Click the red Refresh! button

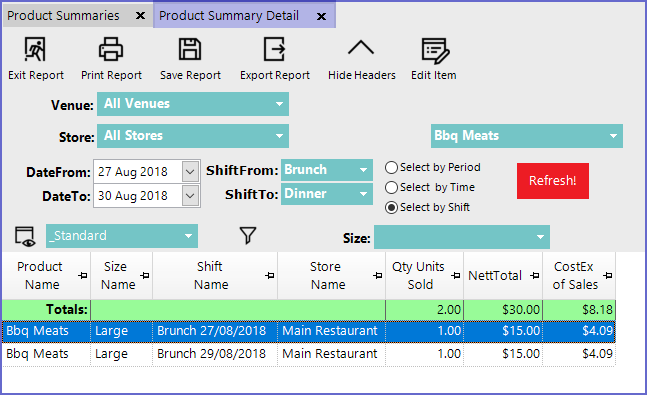coord(553,181)
